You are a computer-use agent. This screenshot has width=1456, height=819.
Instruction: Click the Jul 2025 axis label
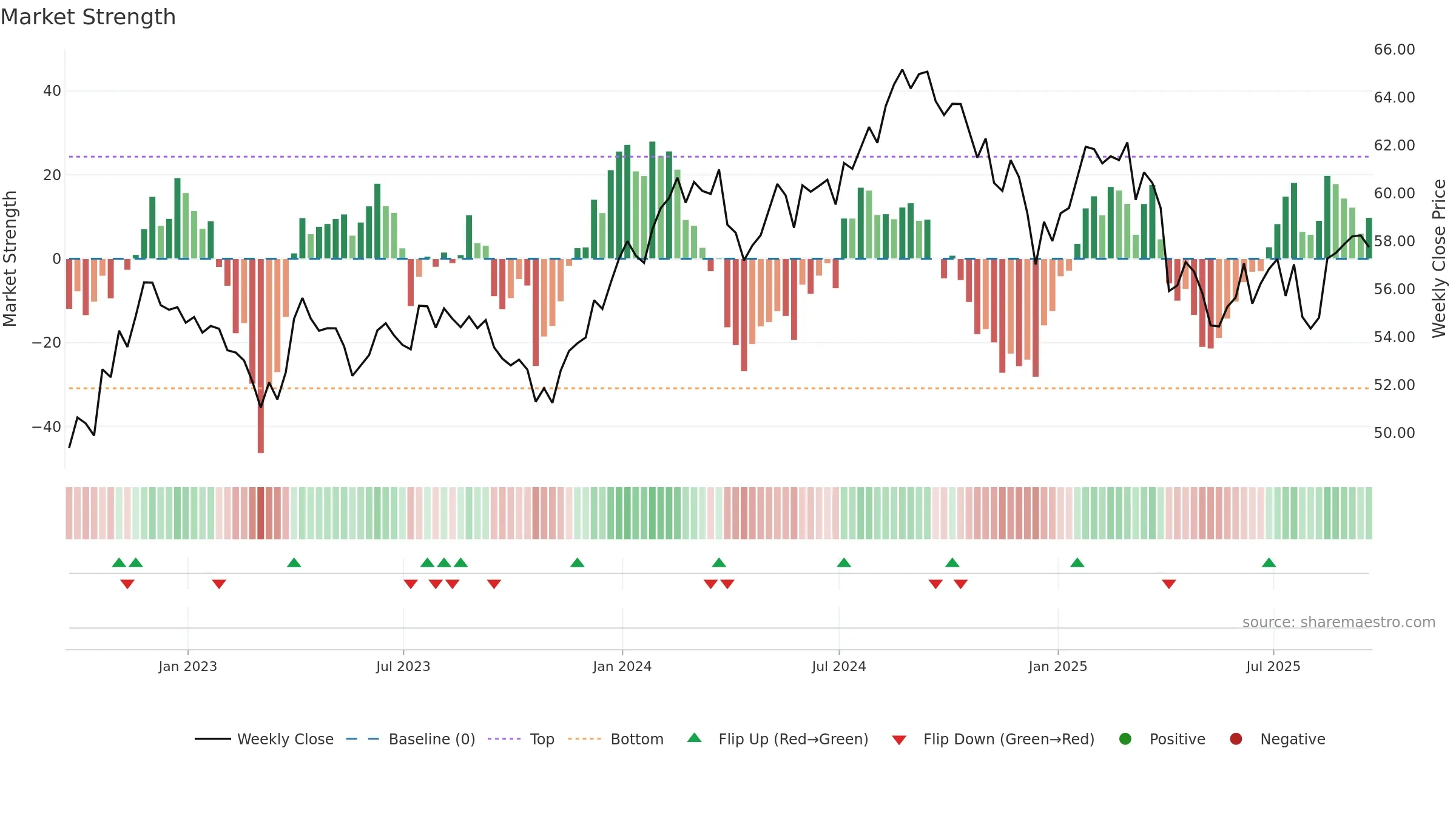tap(1273, 666)
